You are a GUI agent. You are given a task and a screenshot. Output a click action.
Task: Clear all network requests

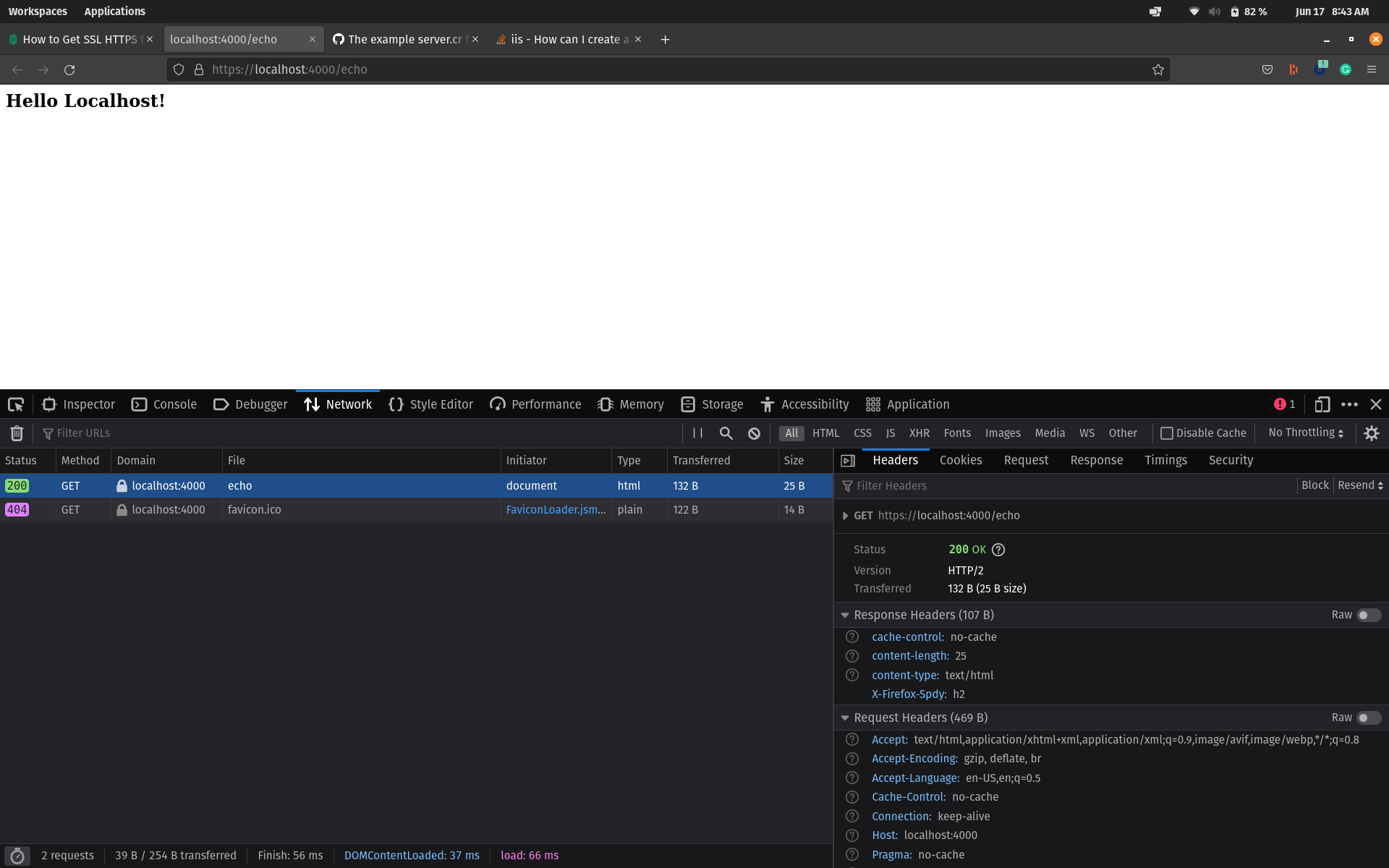click(x=17, y=433)
